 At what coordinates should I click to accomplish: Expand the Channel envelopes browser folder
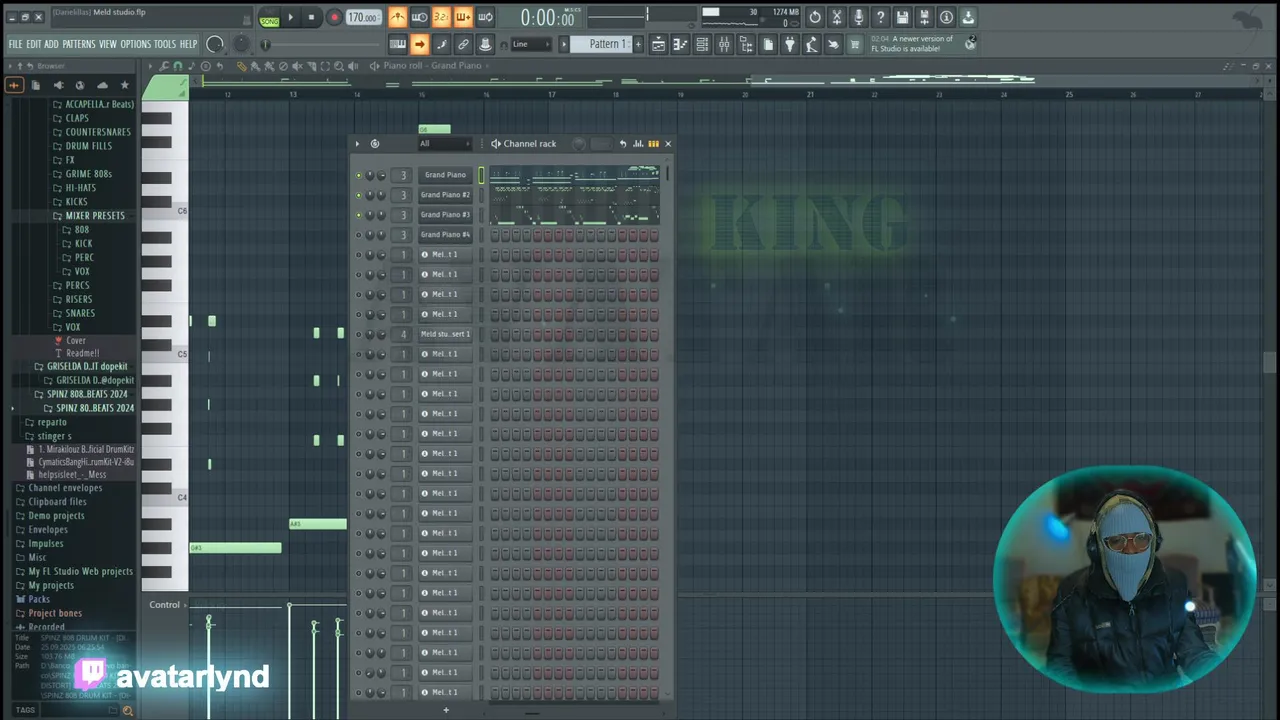click(65, 488)
